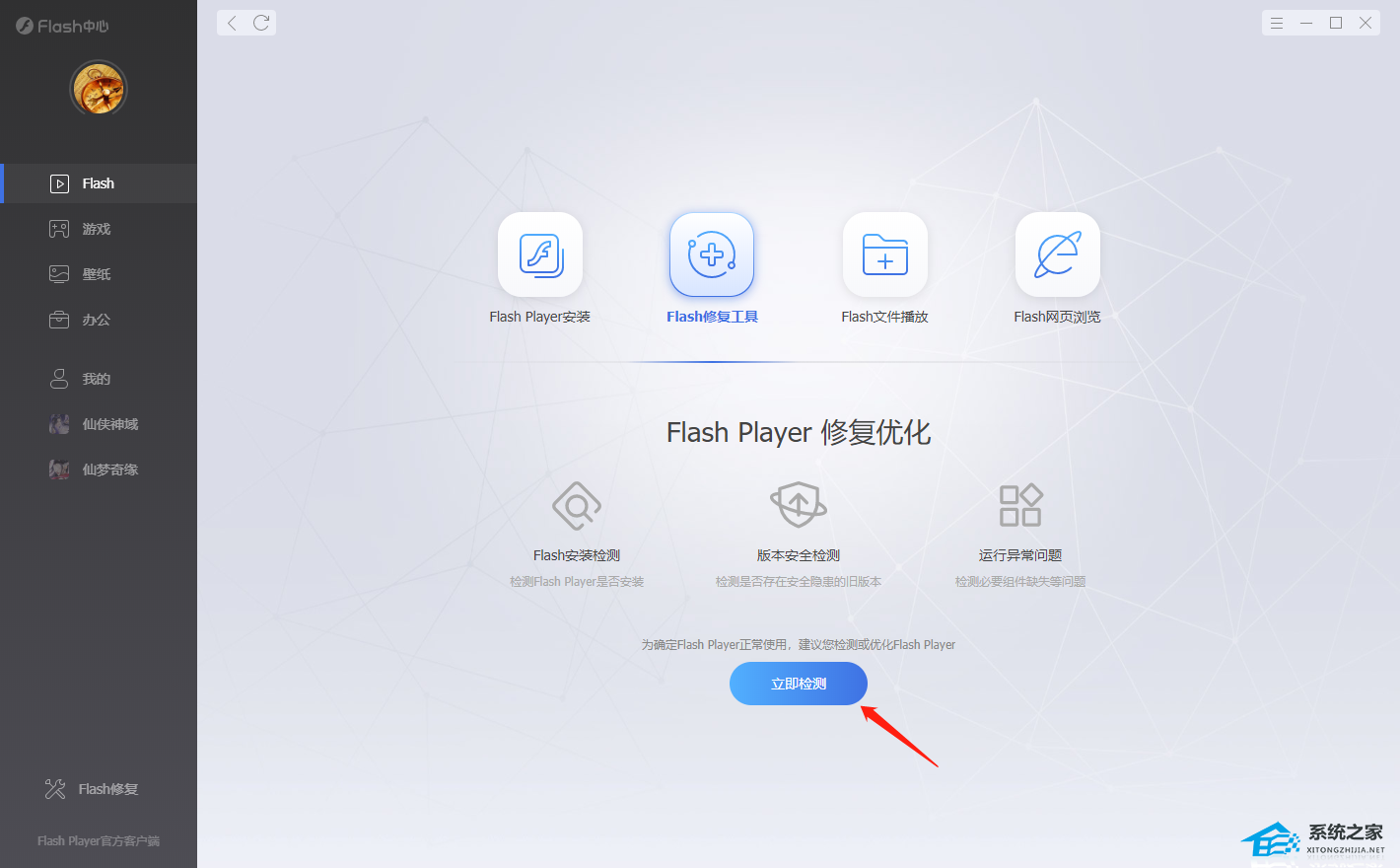The width and height of the screenshot is (1400, 868).
Task: Open the Flash Player安装 icon
Action: [540, 254]
